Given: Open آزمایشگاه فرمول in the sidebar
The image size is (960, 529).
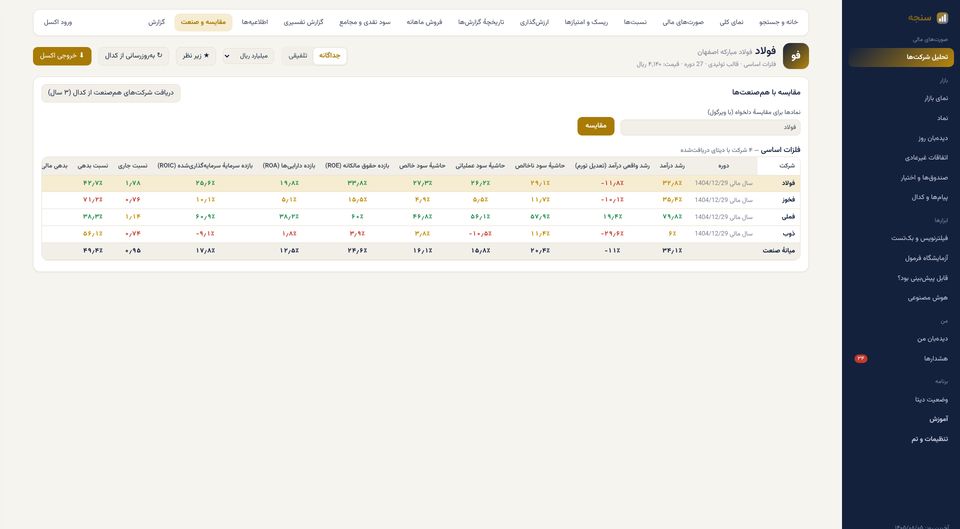Looking at the screenshot, I should [x=901, y=258].
